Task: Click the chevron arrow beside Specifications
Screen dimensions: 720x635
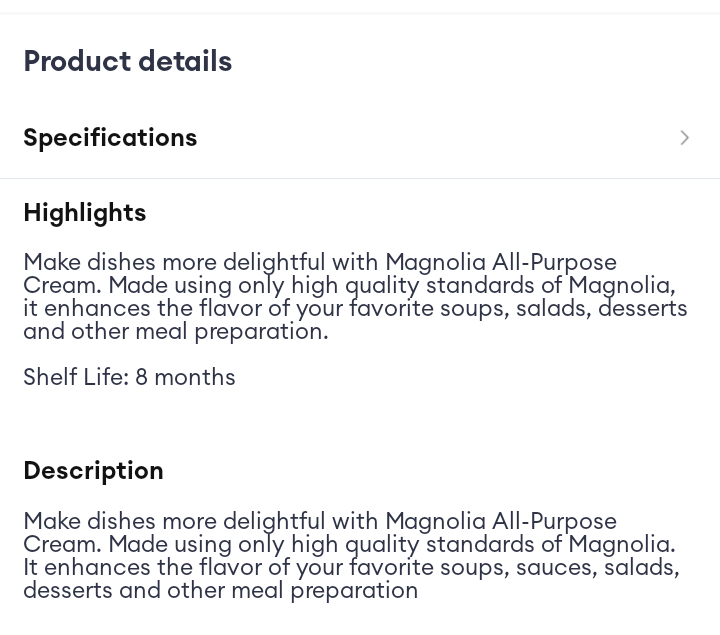Action: coord(685,138)
